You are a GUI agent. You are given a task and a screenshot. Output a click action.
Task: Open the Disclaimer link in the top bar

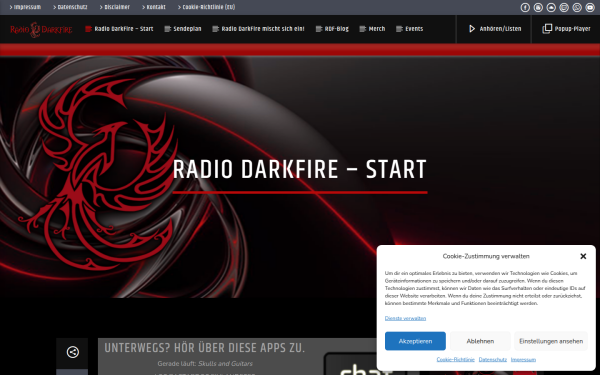[x=115, y=7]
